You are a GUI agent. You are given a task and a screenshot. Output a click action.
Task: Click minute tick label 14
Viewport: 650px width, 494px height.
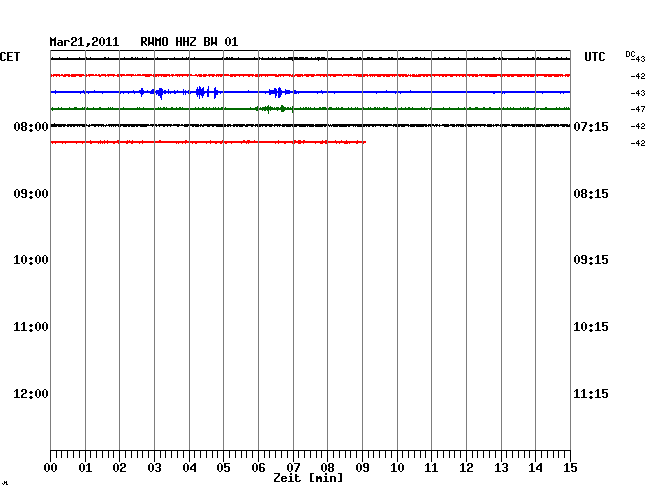click(536, 468)
